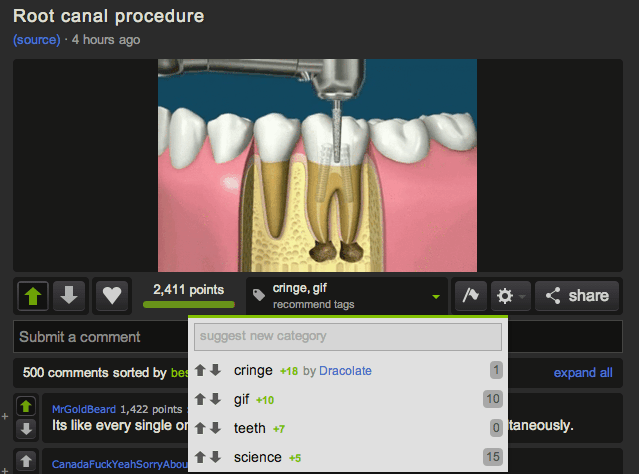Screen dimensions: 639x474
Task: Upvote the science tag
Action: click(x=200, y=457)
